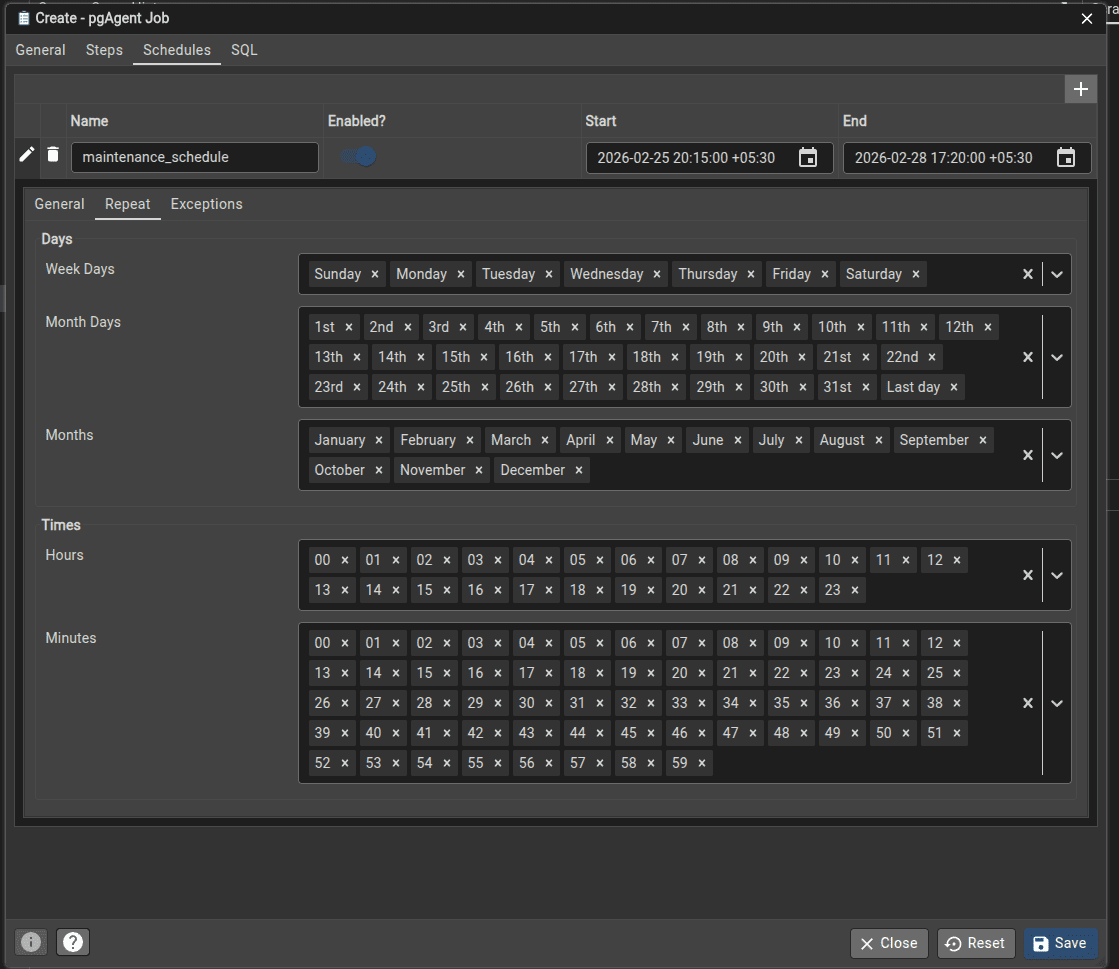Add a new schedule with the plus icon
The width and height of the screenshot is (1119, 969).
(1081, 89)
